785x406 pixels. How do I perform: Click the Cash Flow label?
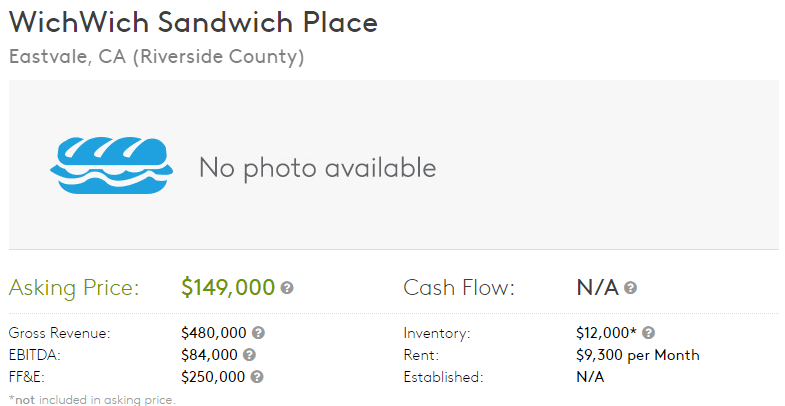(458, 288)
